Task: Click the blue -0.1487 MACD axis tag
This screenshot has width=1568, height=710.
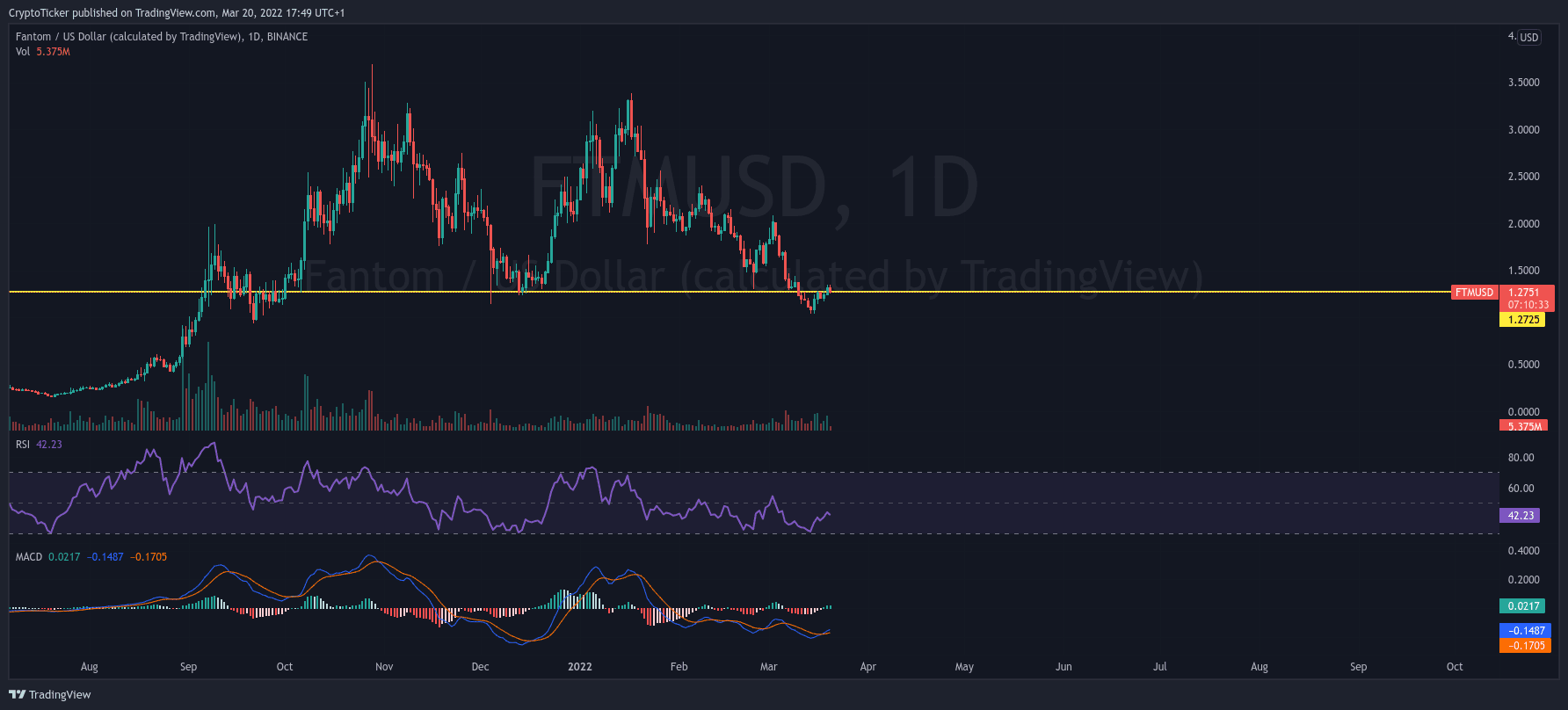Action: pos(1526,631)
